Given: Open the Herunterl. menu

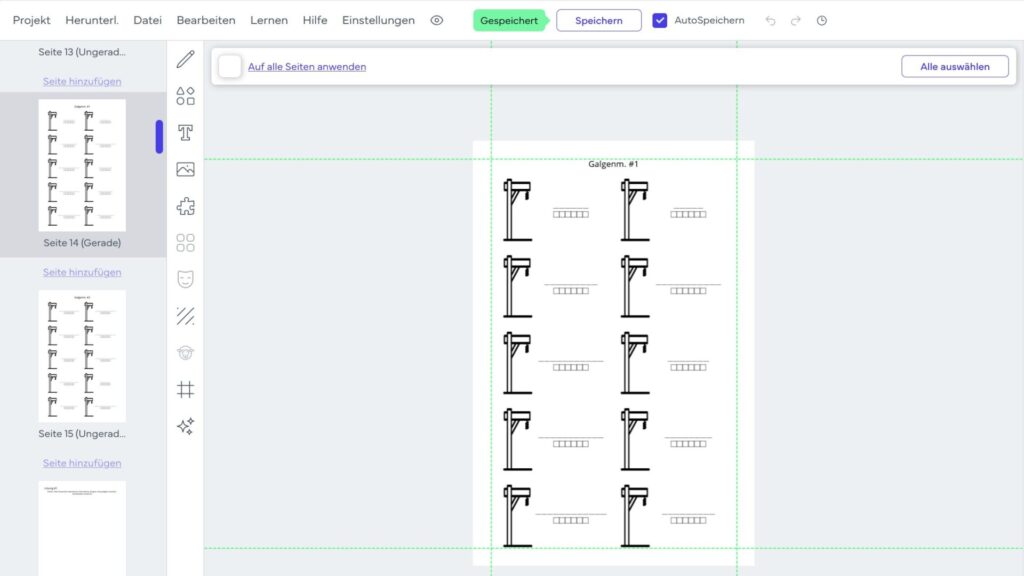Looking at the screenshot, I should pos(92,20).
